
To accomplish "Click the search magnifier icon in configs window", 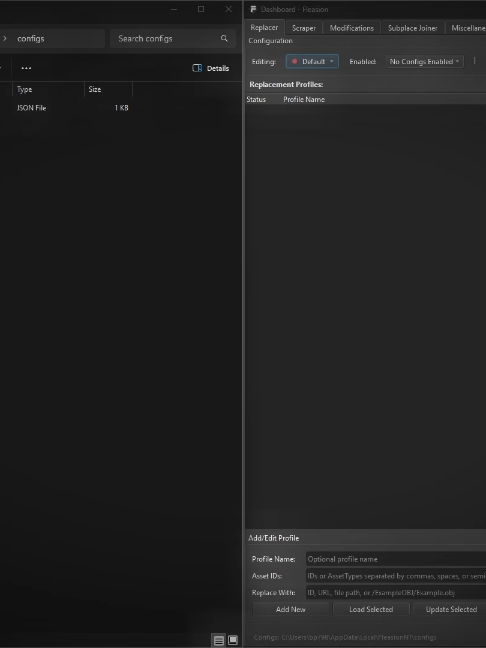I will click(224, 38).
